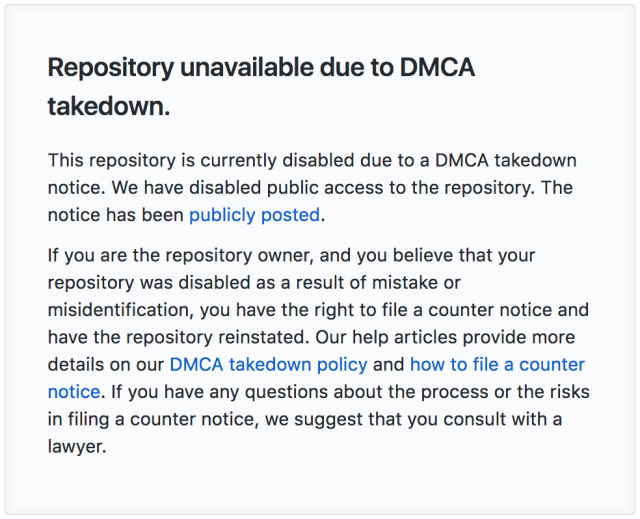Click the final word 'lawyer.'
Screen dimensions: 640x519
(x=77, y=446)
